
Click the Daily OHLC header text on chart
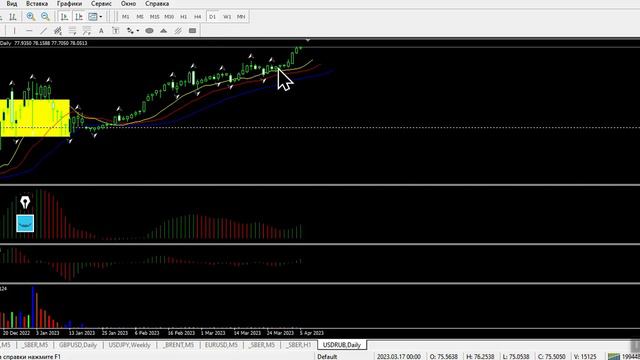(43, 43)
